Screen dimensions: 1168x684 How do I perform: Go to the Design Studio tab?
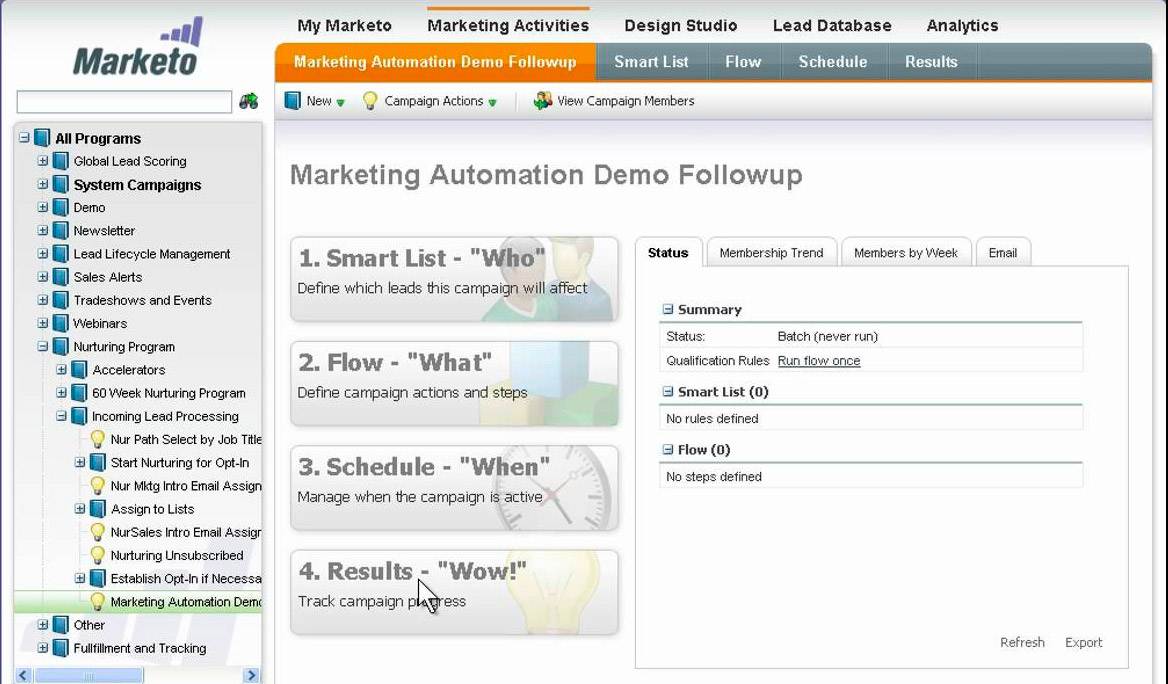point(681,25)
